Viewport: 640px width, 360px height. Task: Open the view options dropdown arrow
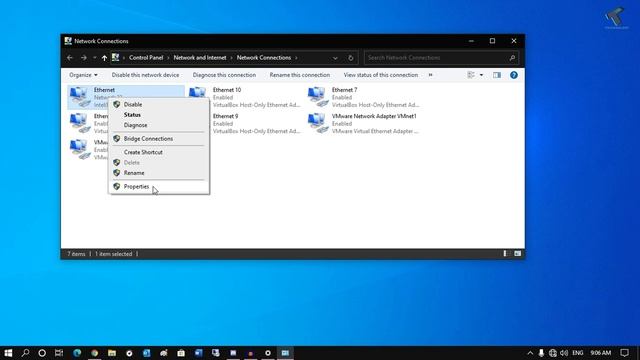(481, 75)
